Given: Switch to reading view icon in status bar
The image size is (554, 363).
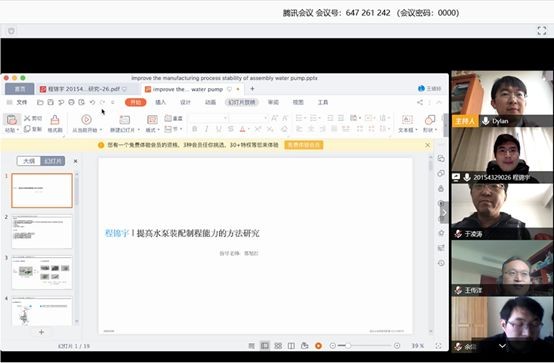Looking at the screenshot, I should pos(291,346).
